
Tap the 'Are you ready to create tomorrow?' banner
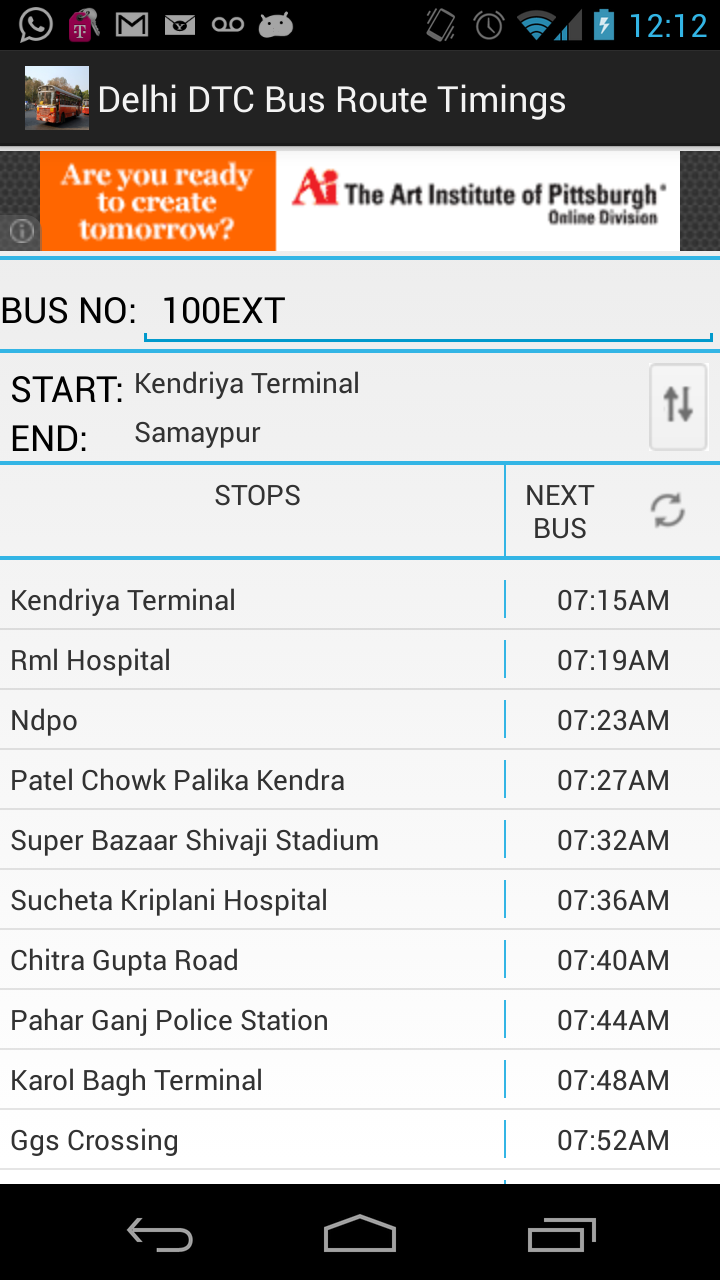(157, 200)
